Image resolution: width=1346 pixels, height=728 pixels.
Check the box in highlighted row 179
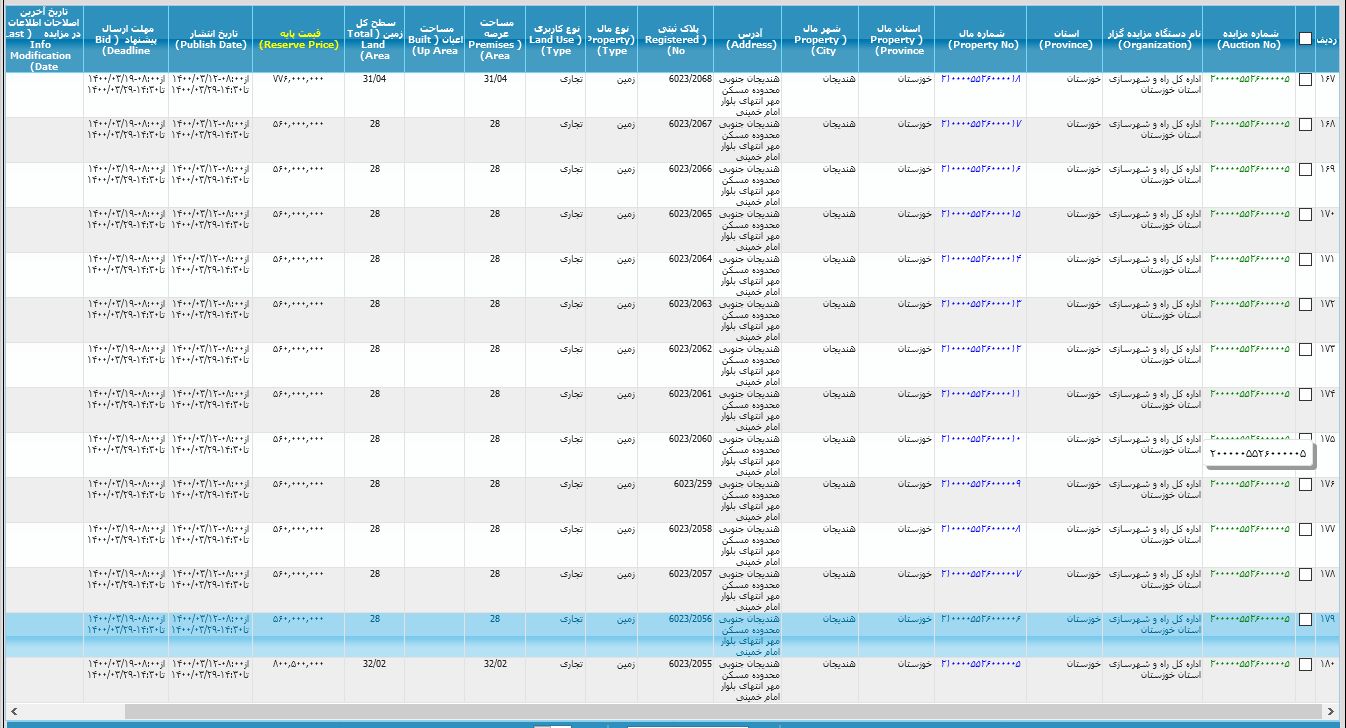click(1305, 620)
